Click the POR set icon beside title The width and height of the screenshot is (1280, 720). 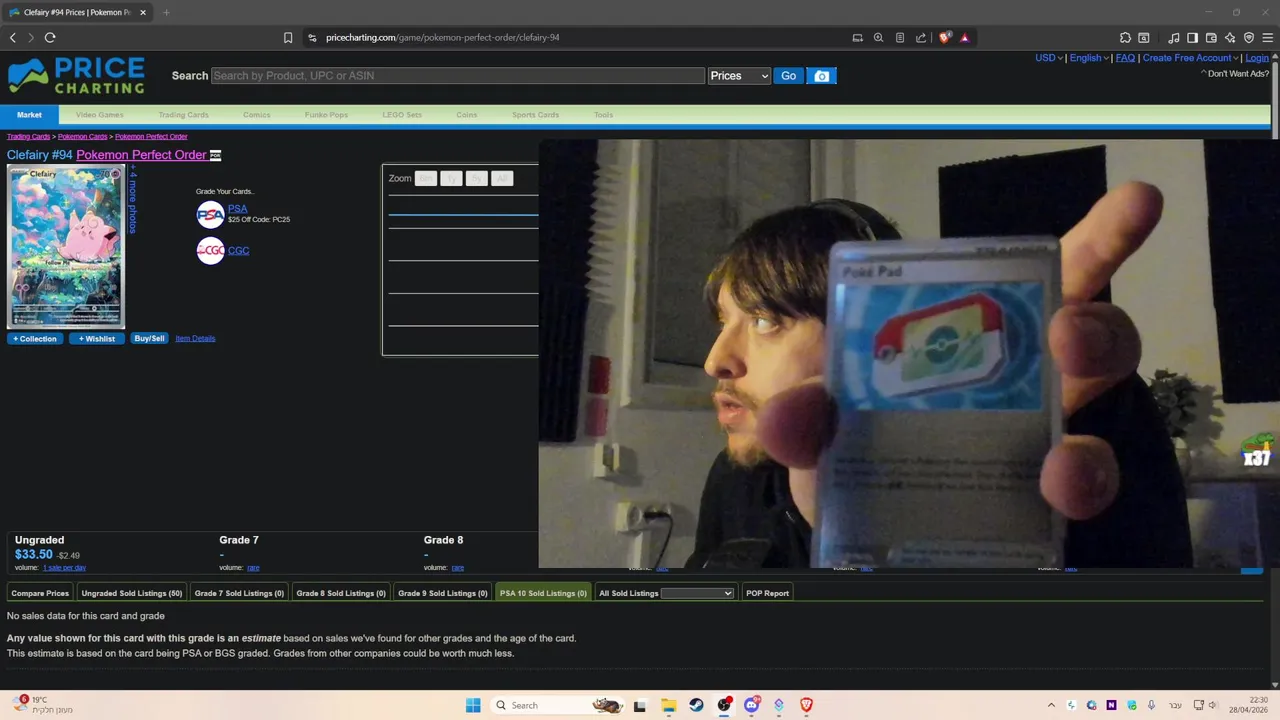pos(215,155)
